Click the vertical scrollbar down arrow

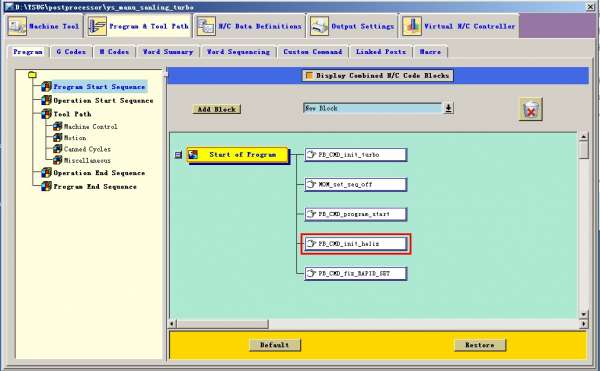pyautogui.click(x=584, y=314)
